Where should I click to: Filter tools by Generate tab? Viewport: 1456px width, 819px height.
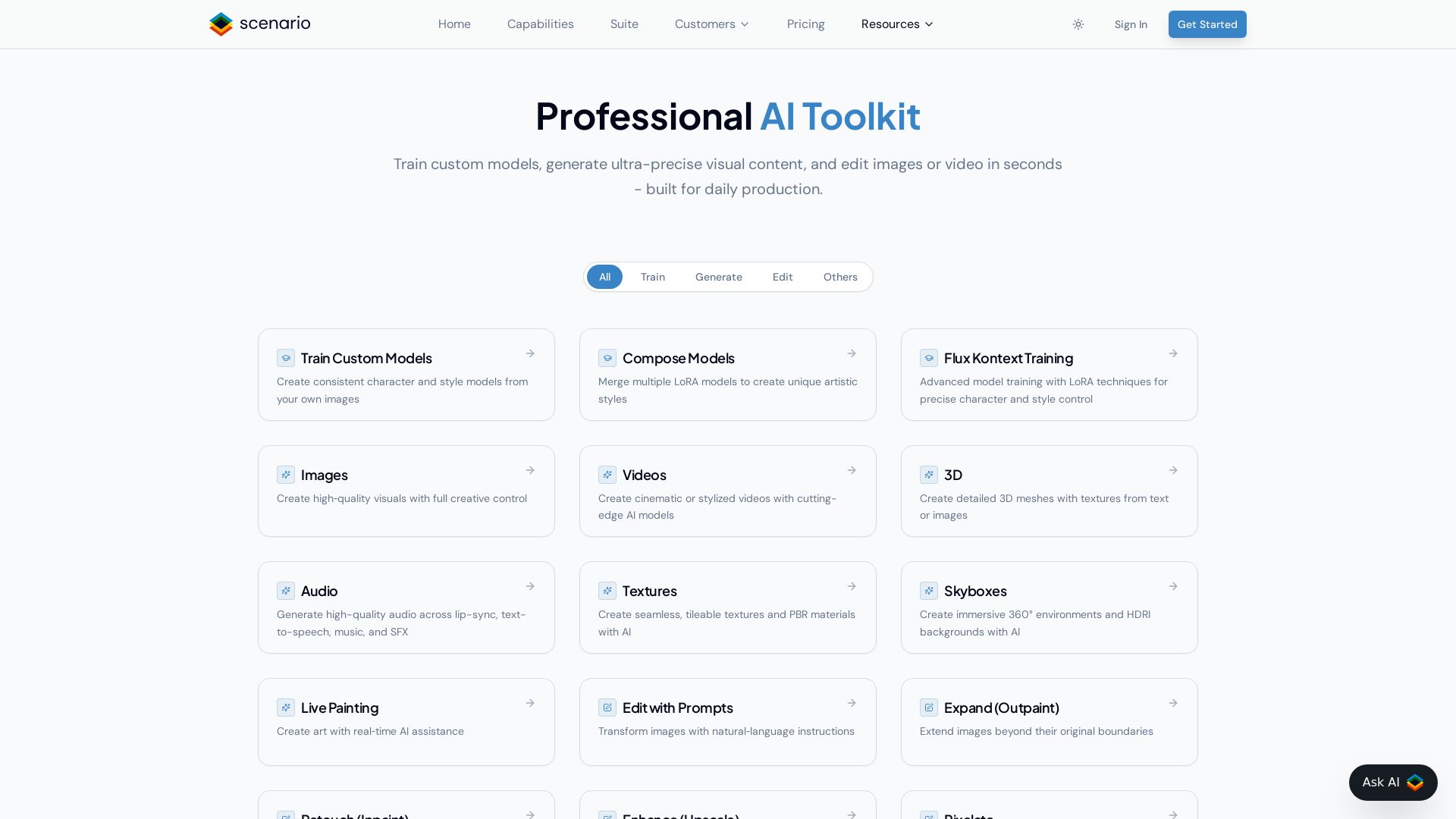pyautogui.click(x=718, y=277)
